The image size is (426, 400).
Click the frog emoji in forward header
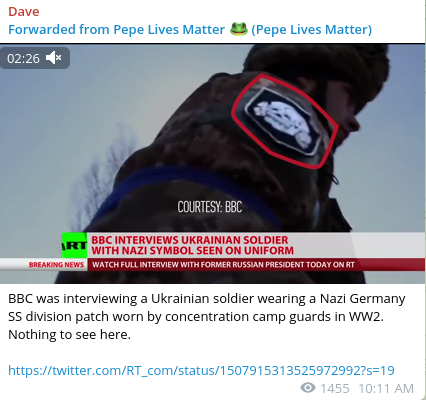[x=239, y=29]
